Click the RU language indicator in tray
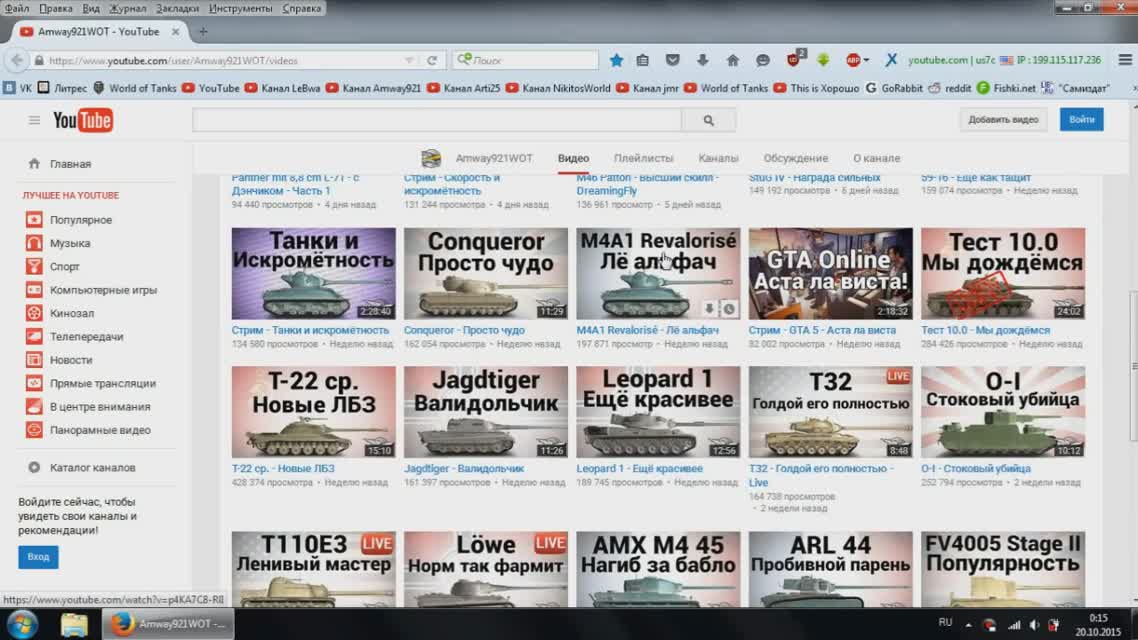This screenshot has height=640, width=1138. coord(945,623)
